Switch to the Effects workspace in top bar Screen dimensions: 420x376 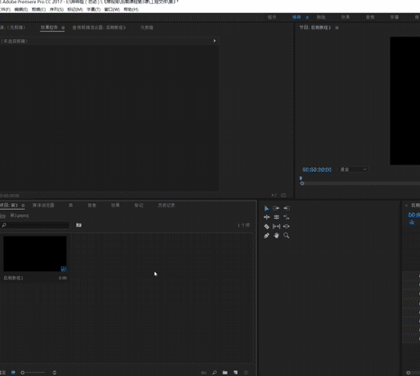click(346, 17)
